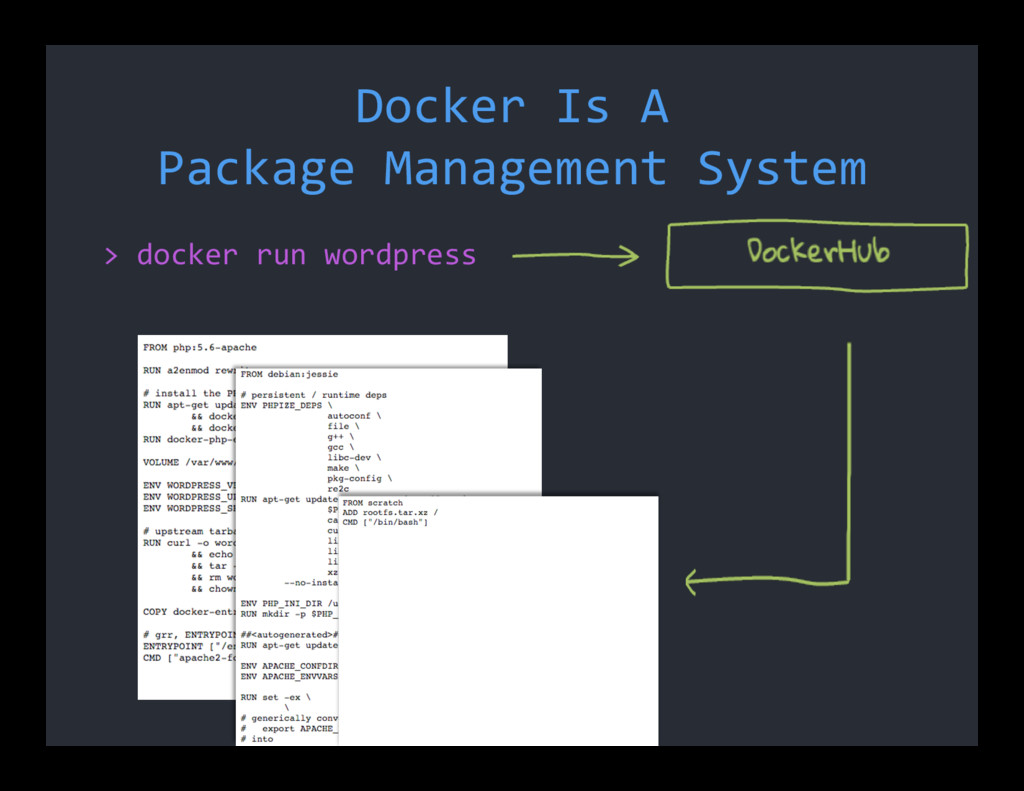This screenshot has width=1024, height=791.
Task: Click the '##<autogenerated>#' line
Action: pyautogui.click(x=289, y=635)
